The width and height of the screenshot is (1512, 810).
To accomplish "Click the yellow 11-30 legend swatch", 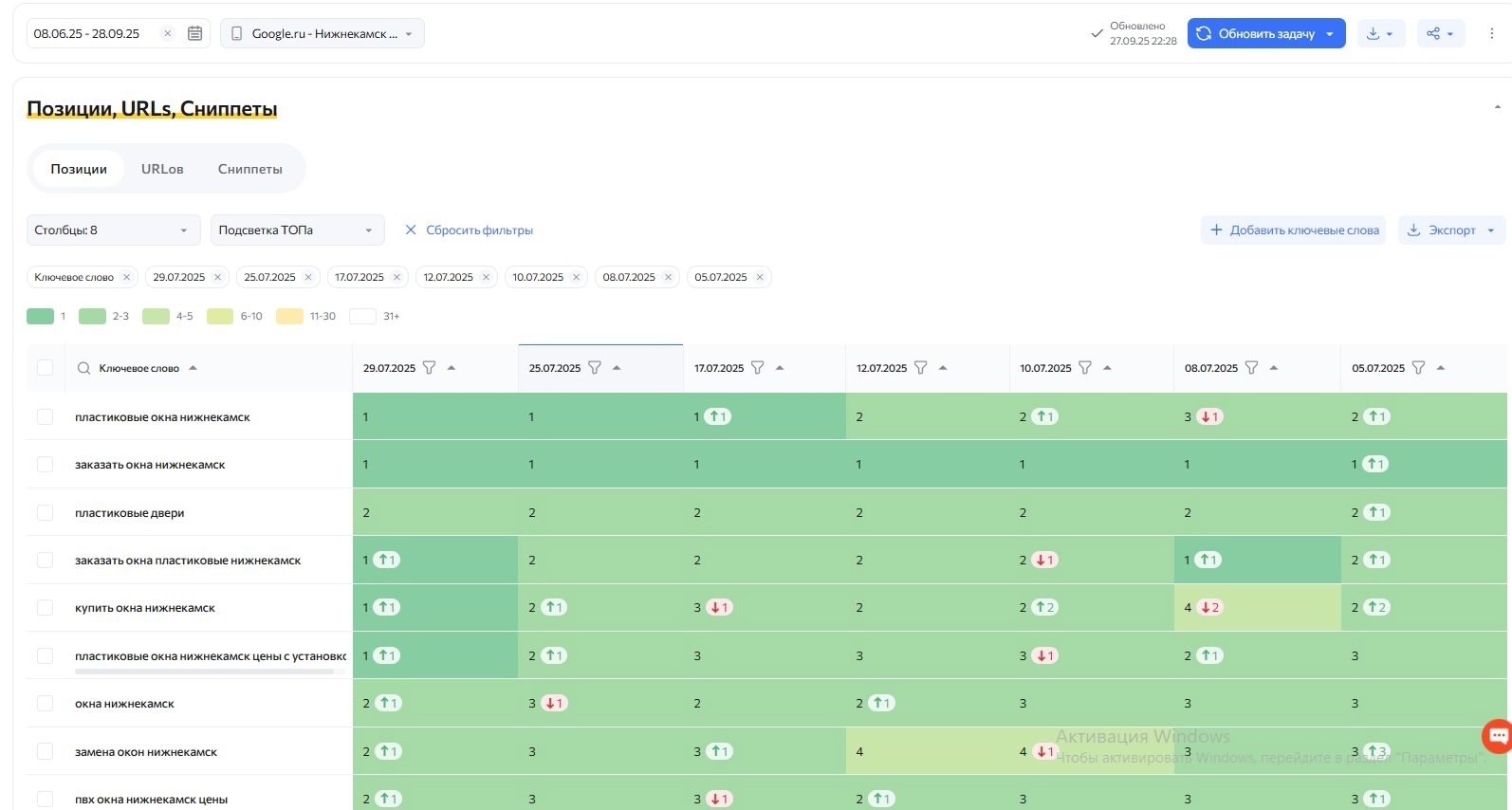I will (289, 316).
